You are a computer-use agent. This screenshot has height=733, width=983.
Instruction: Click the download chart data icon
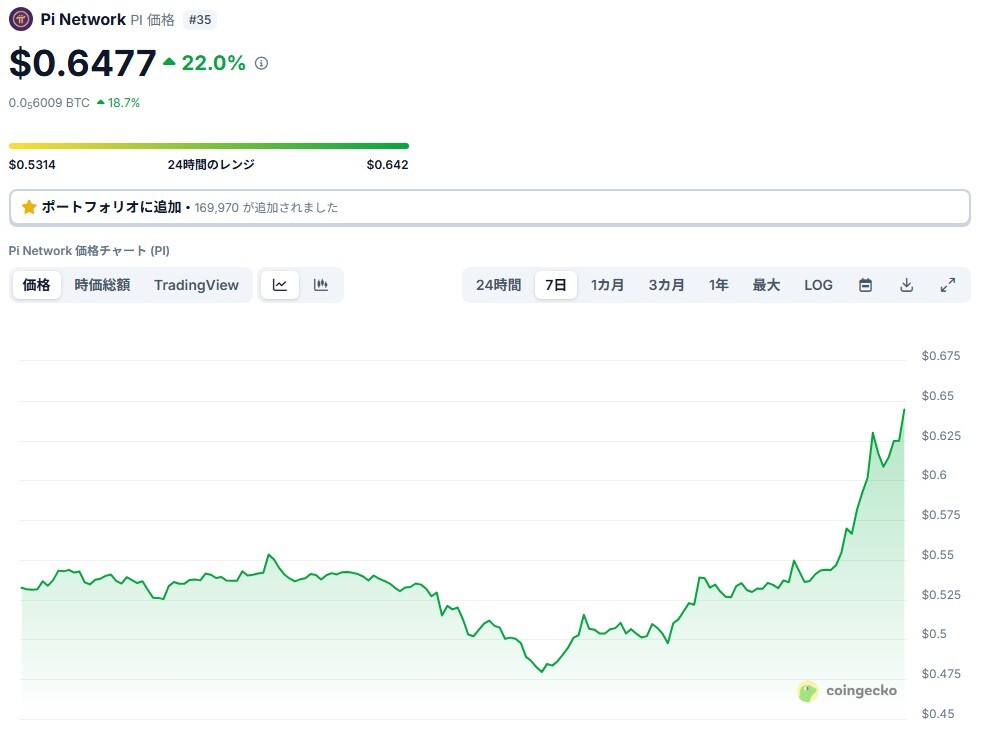[x=907, y=285]
